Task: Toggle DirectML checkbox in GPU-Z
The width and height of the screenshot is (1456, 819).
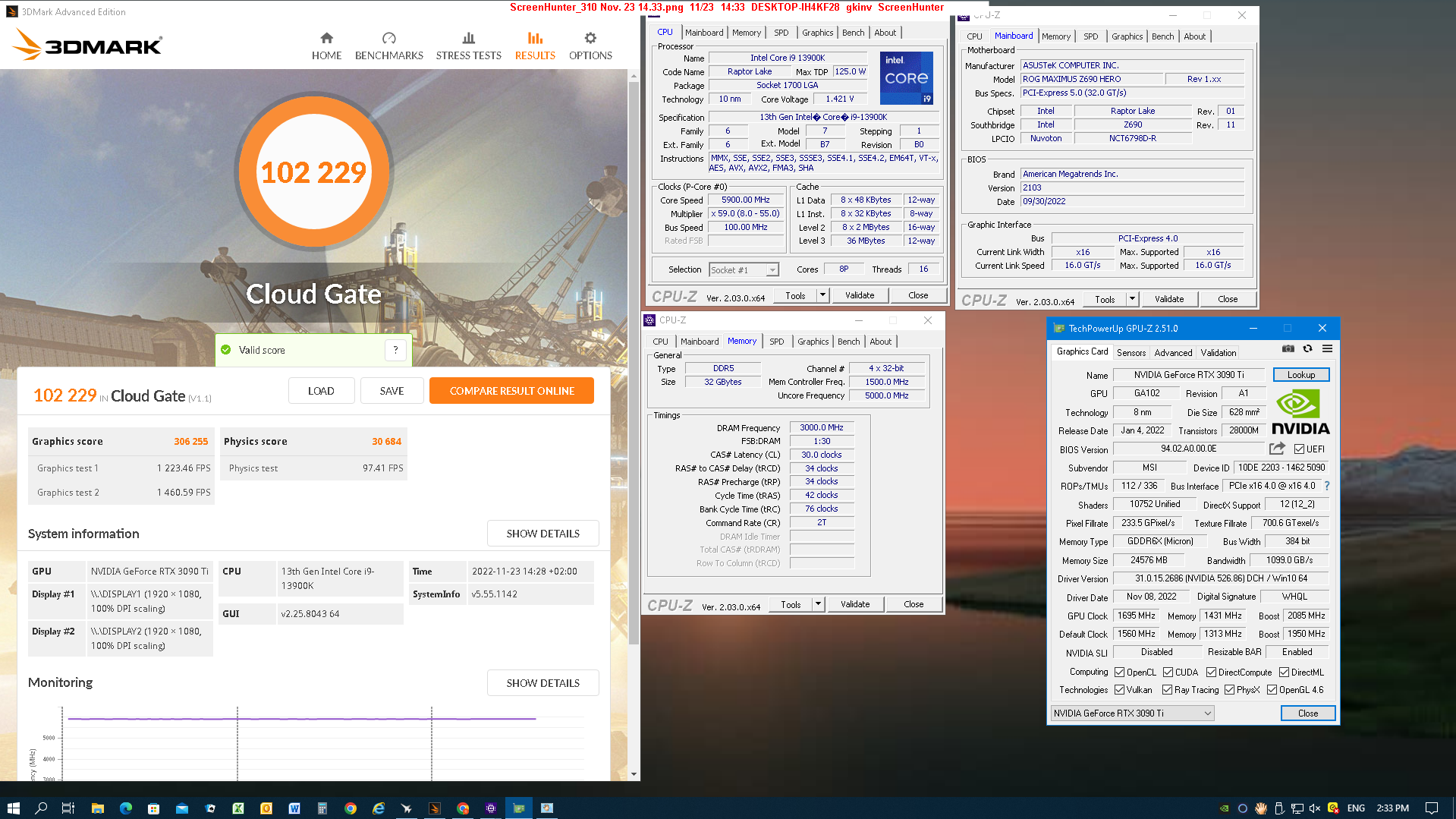Action: 1284,672
